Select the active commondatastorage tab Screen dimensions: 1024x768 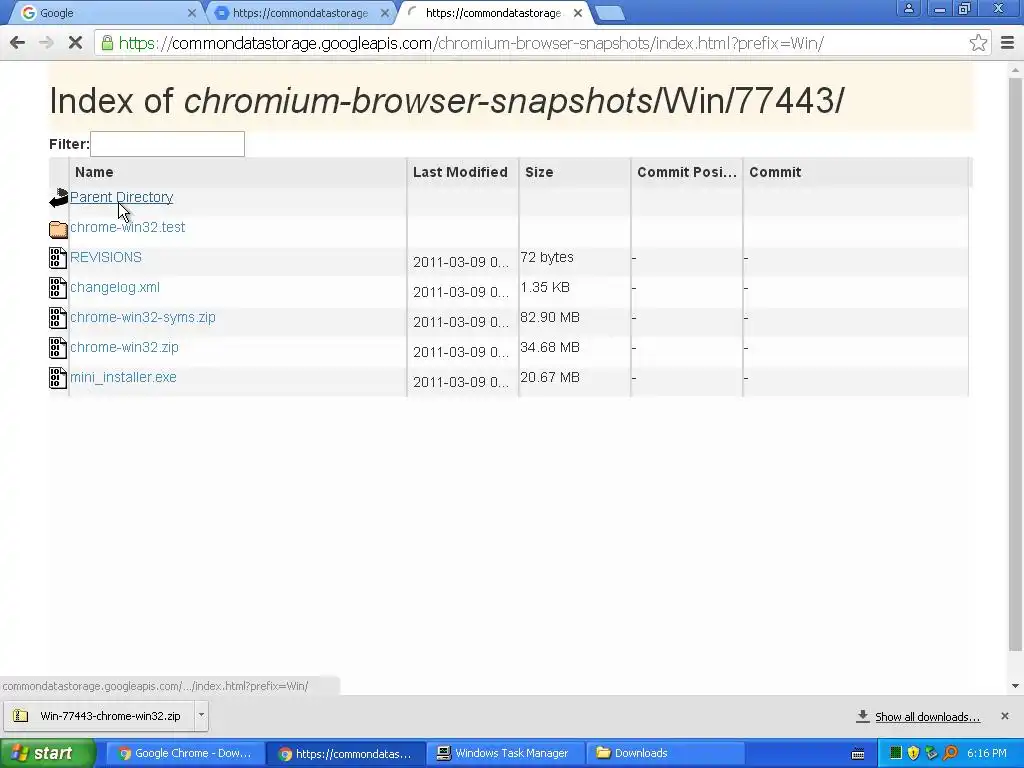[493, 13]
